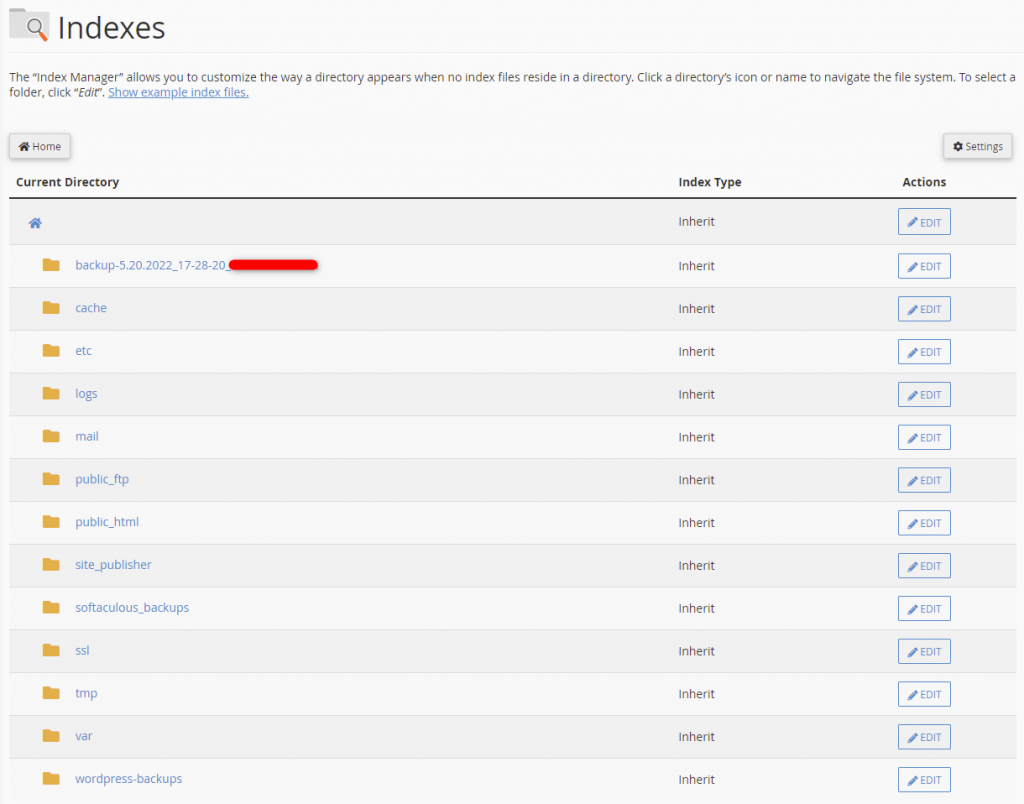Click the cache folder icon
This screenshot has height=804, width=1024.
coord(51,307)
